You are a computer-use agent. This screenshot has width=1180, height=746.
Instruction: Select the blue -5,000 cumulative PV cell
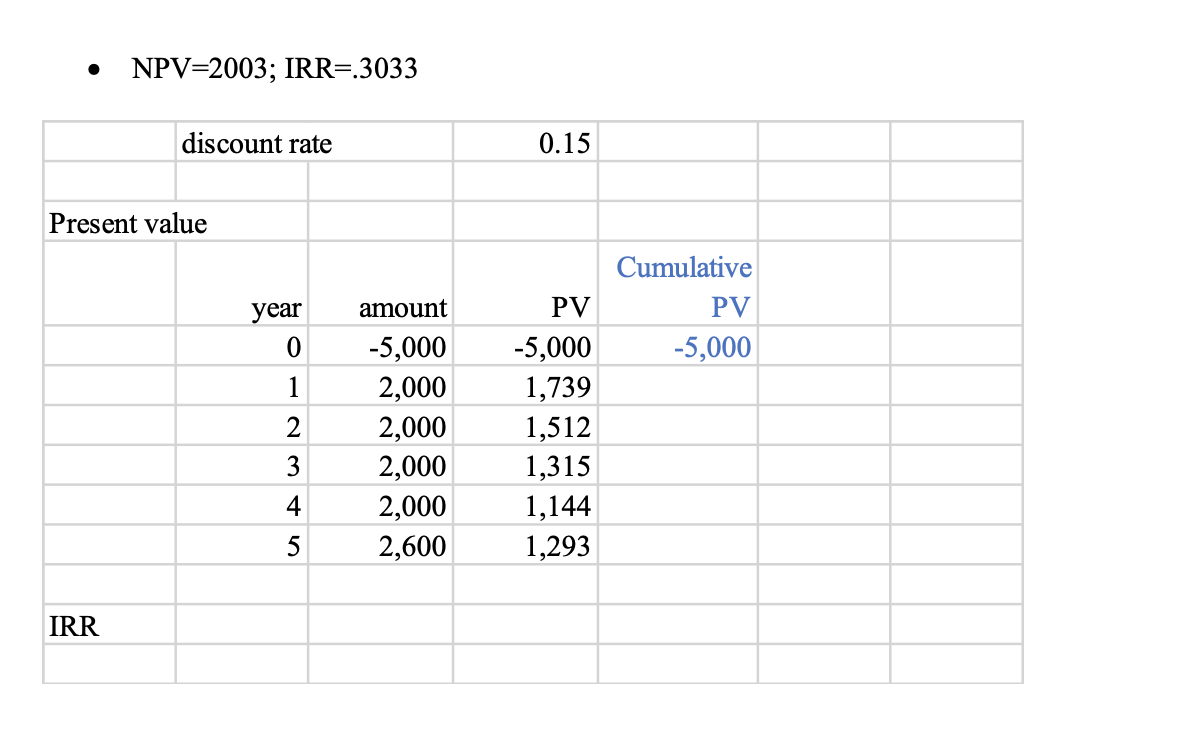pyautogui.click(x=677, y=346)
